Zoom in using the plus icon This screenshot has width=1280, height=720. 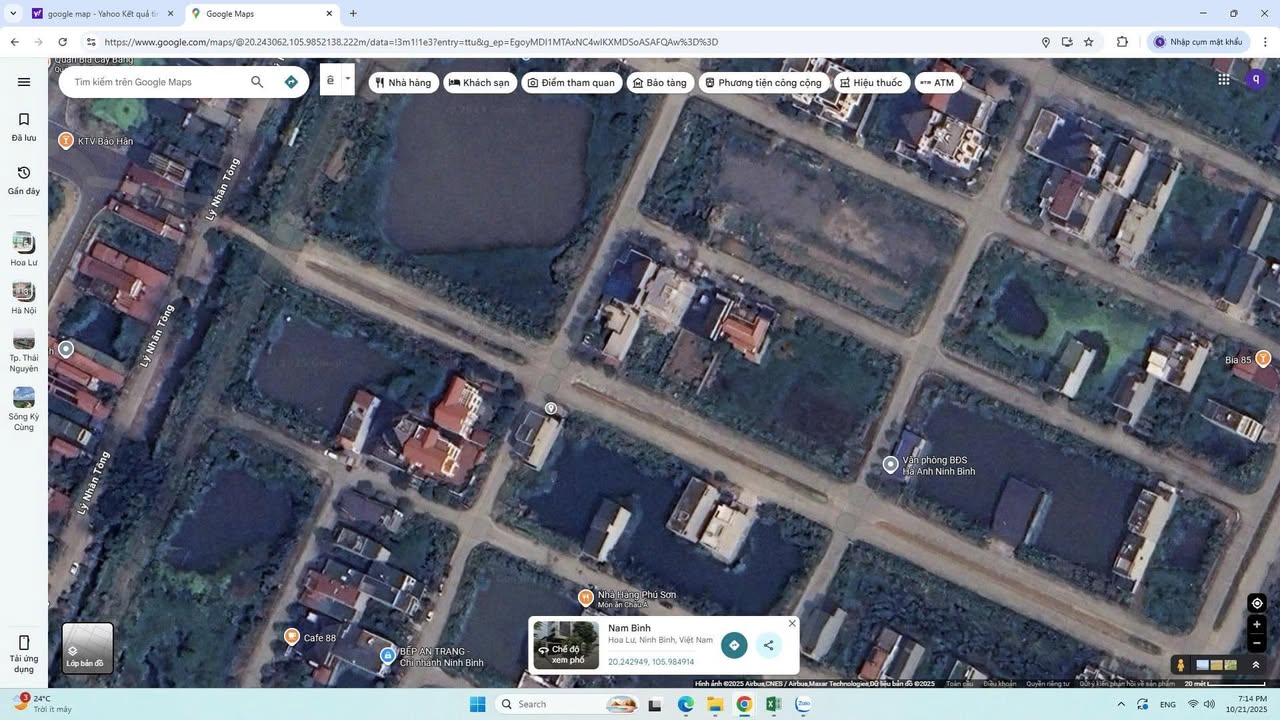tap(1256, 624)
